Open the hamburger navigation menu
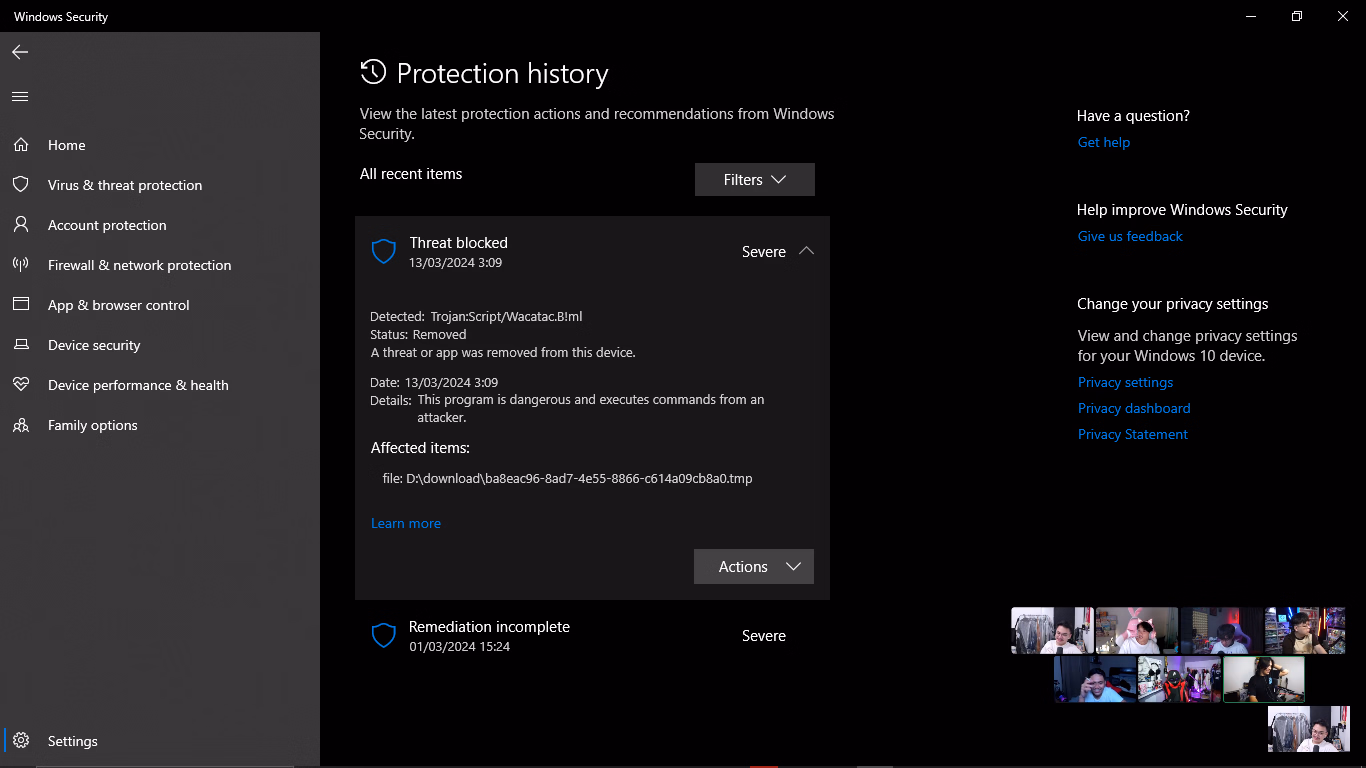Viewport: 1366px width, 768px height. pos(20,97)
